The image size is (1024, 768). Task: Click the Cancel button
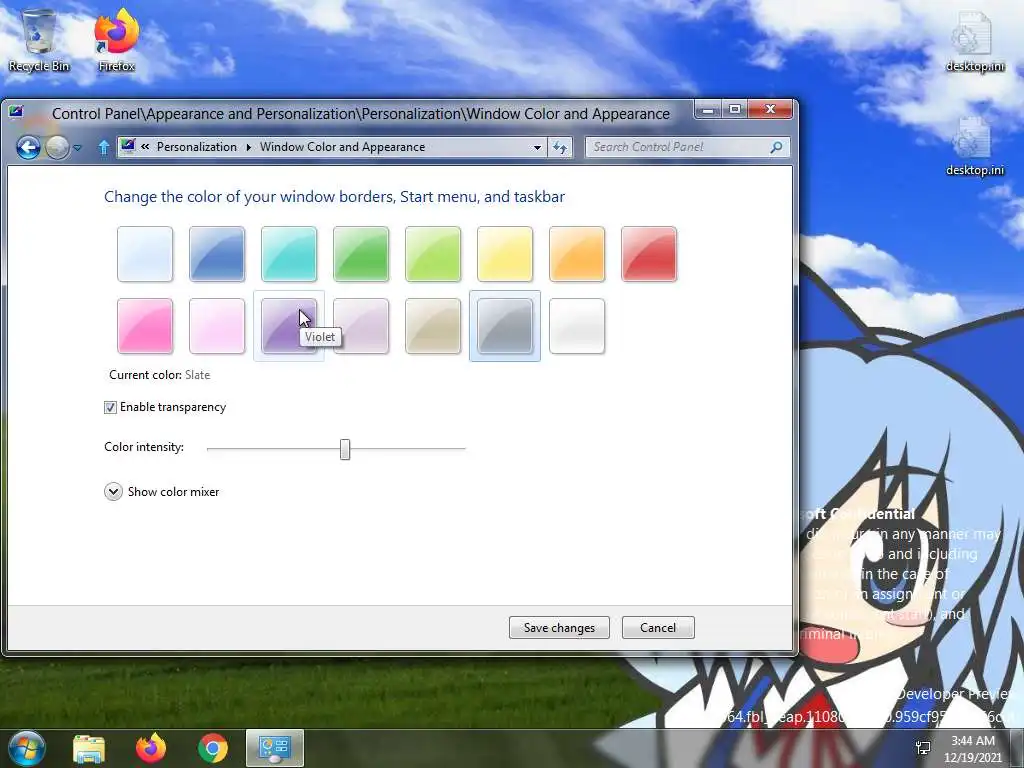(658, 628)
